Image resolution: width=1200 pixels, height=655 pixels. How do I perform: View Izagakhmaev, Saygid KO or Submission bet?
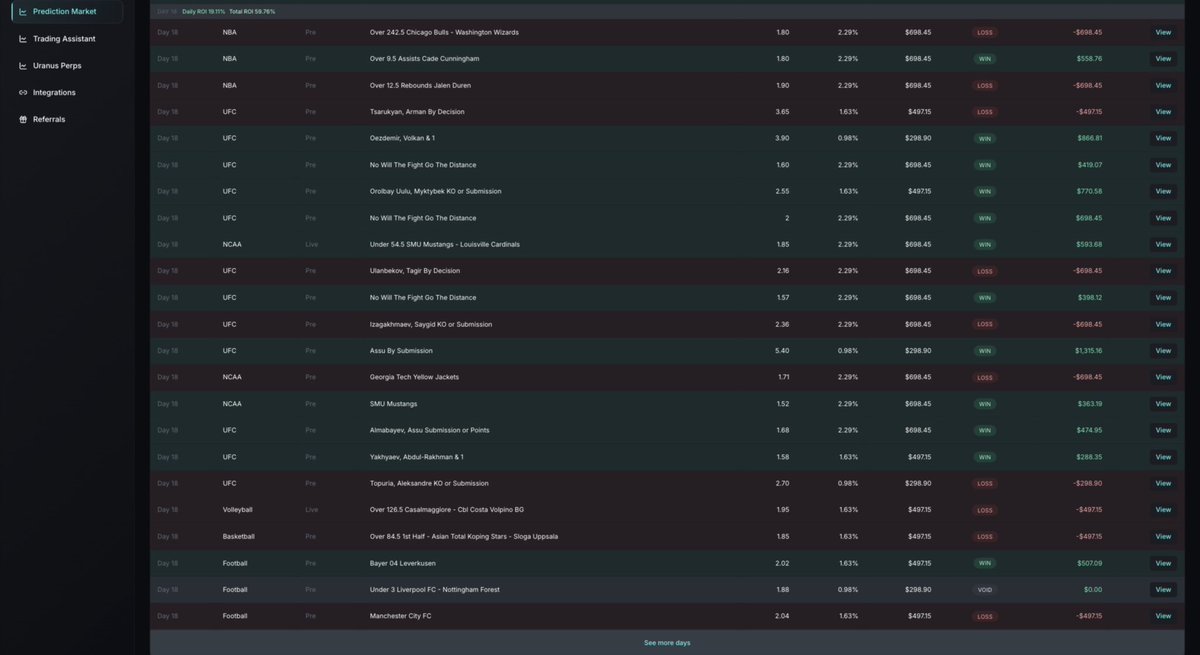[x=1163, y=324]
